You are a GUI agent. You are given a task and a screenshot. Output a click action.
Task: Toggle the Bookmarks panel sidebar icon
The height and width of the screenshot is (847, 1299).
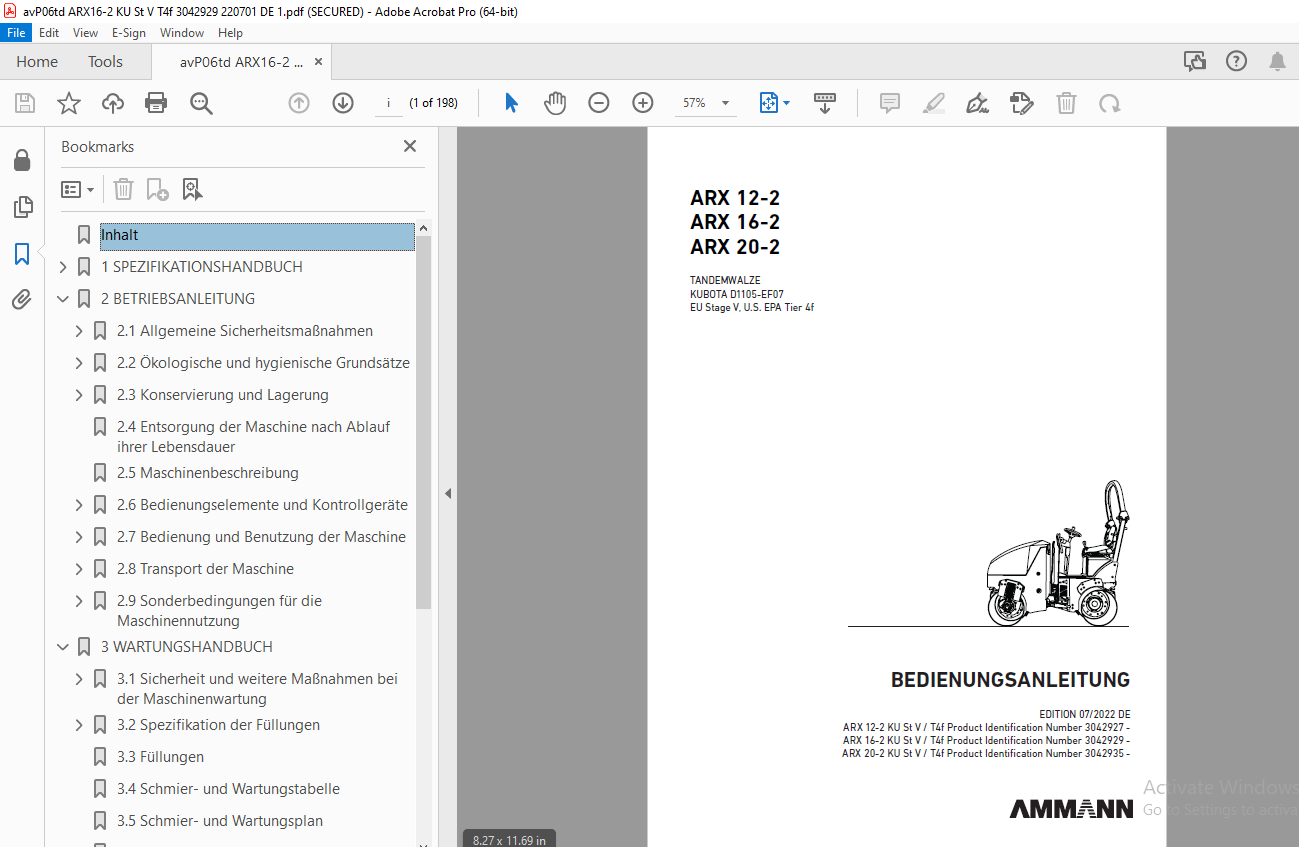22,254
